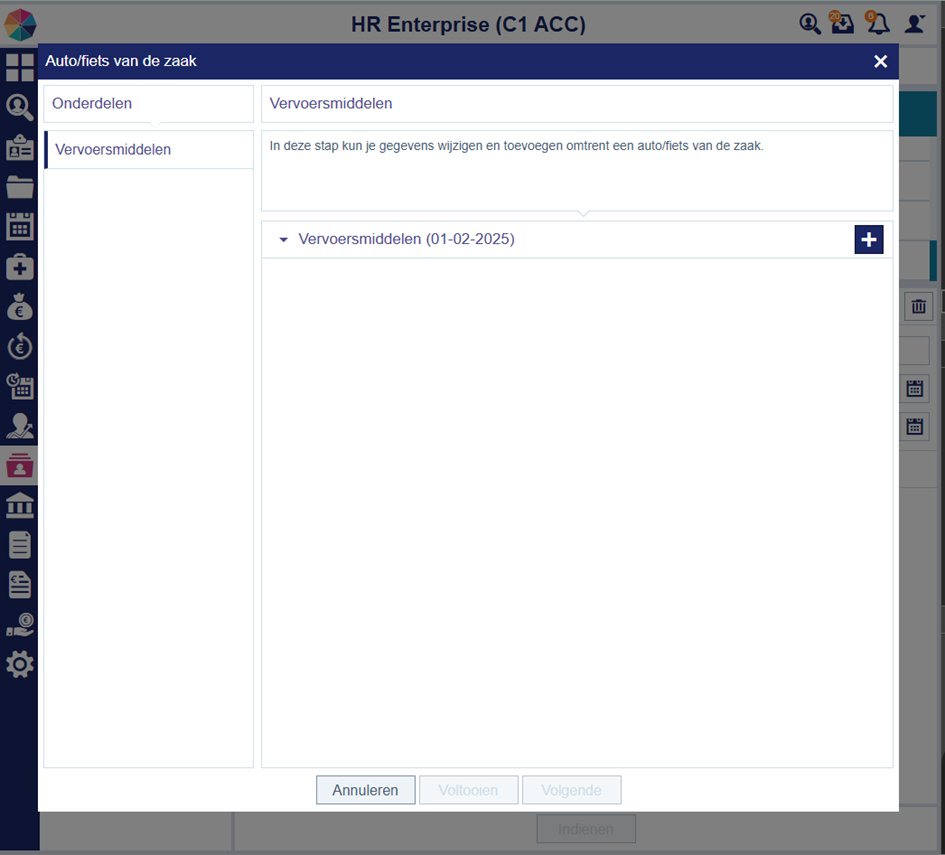
Task: Click the lower calendar picker icon behind dialog
Action: tap(915, 427)
